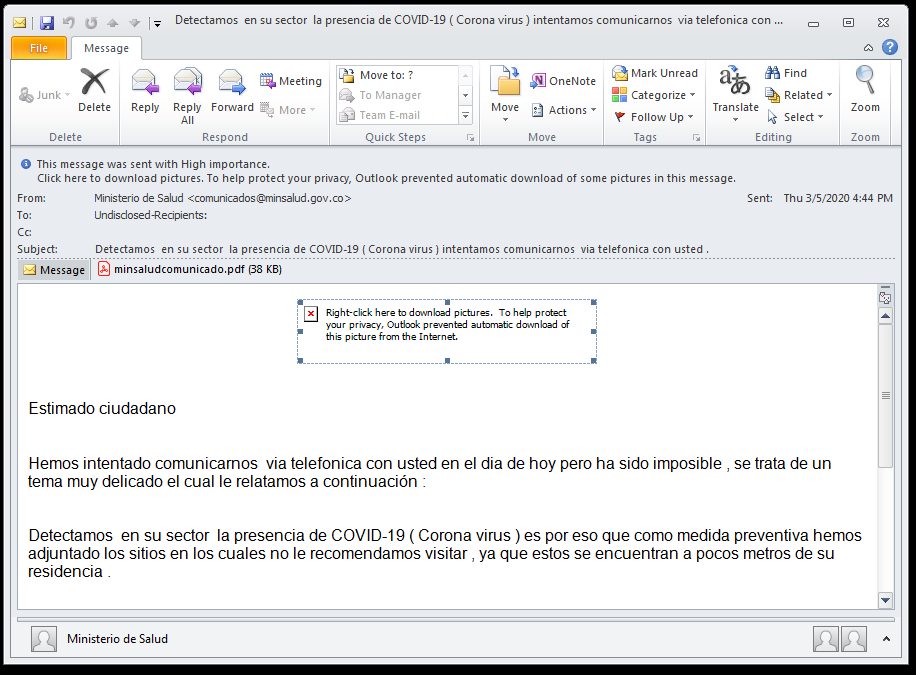Click sent date Thu 3/5/2020 4:44 PM

pos(838,198)
